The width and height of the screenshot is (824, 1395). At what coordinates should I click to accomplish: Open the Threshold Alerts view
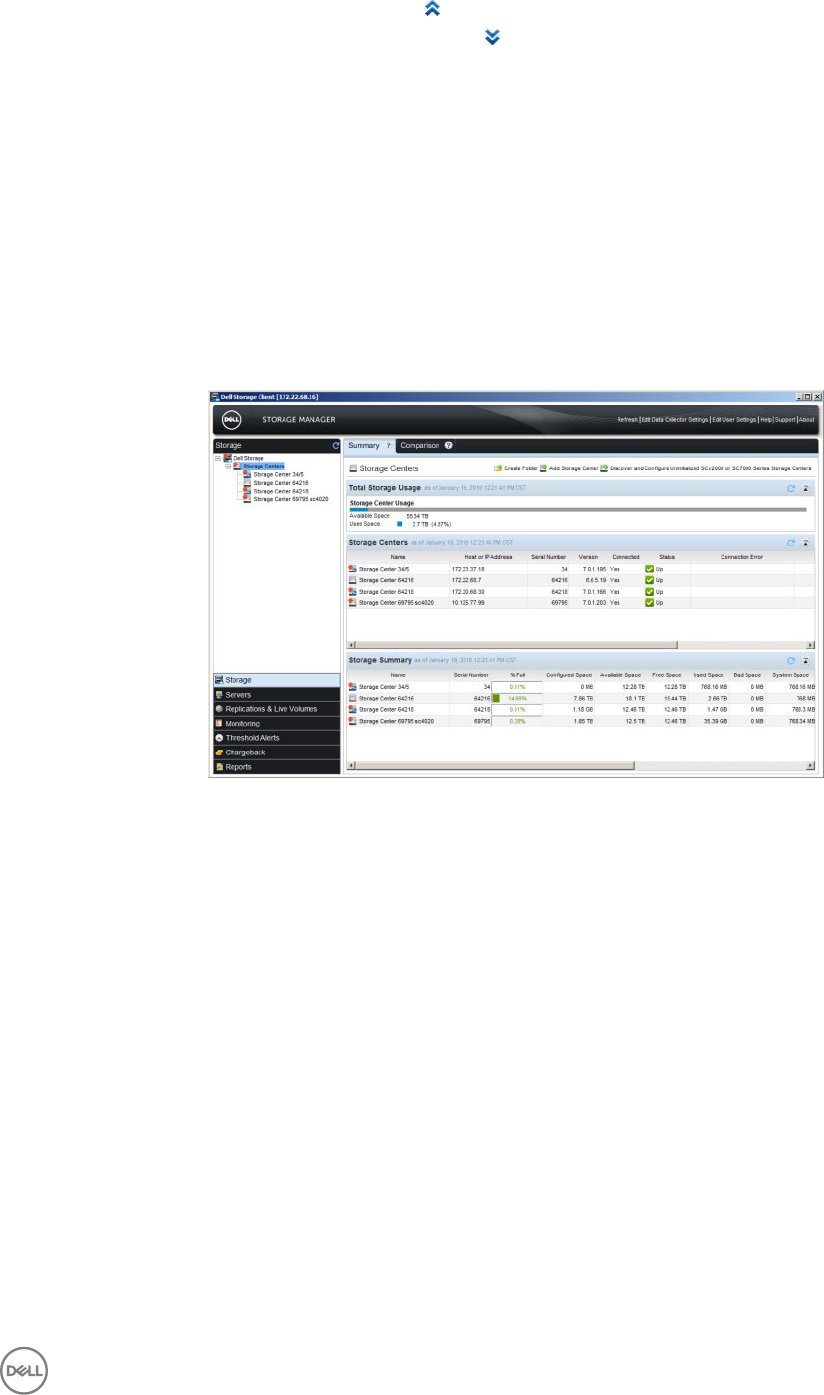click(x=278, y=738)
